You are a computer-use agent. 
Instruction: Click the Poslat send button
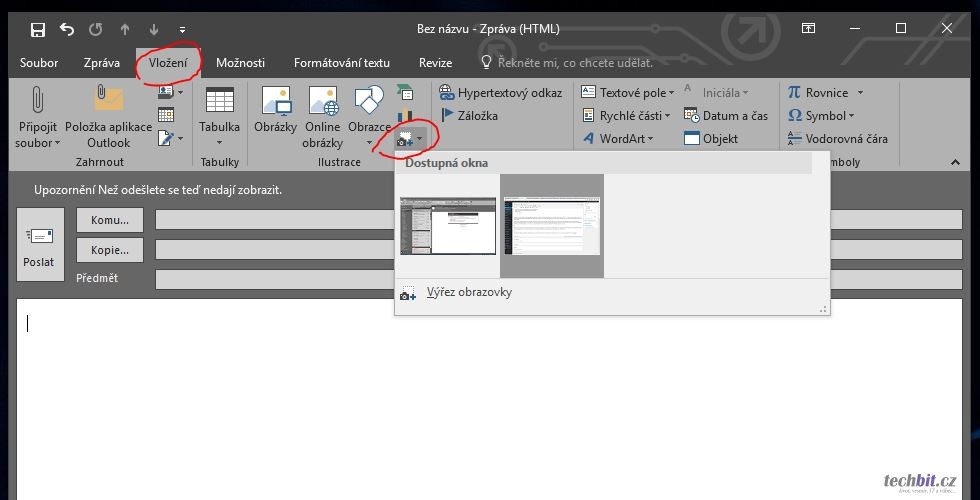coord(39,248)
